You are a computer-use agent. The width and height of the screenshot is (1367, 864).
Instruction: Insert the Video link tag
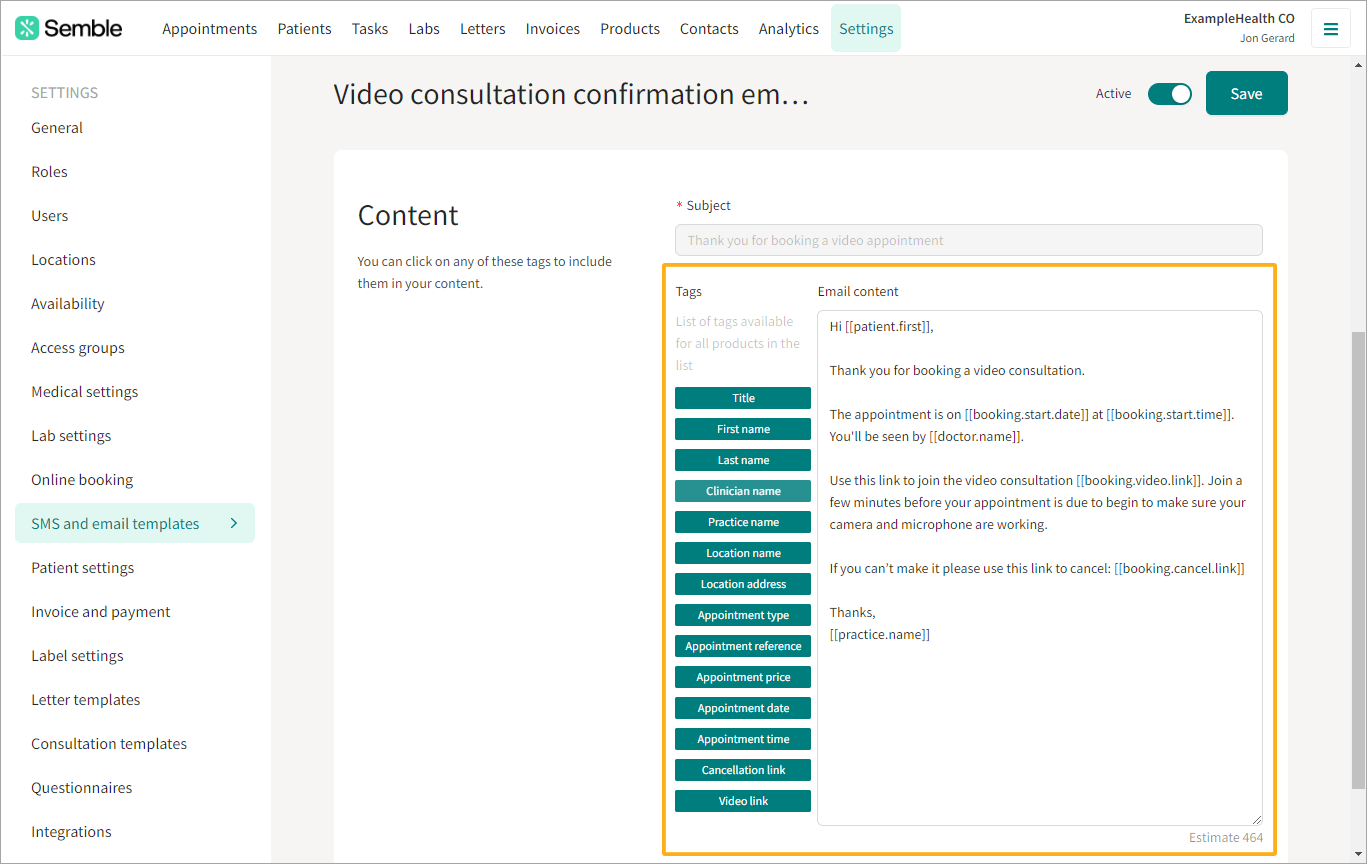click(743, 801)
